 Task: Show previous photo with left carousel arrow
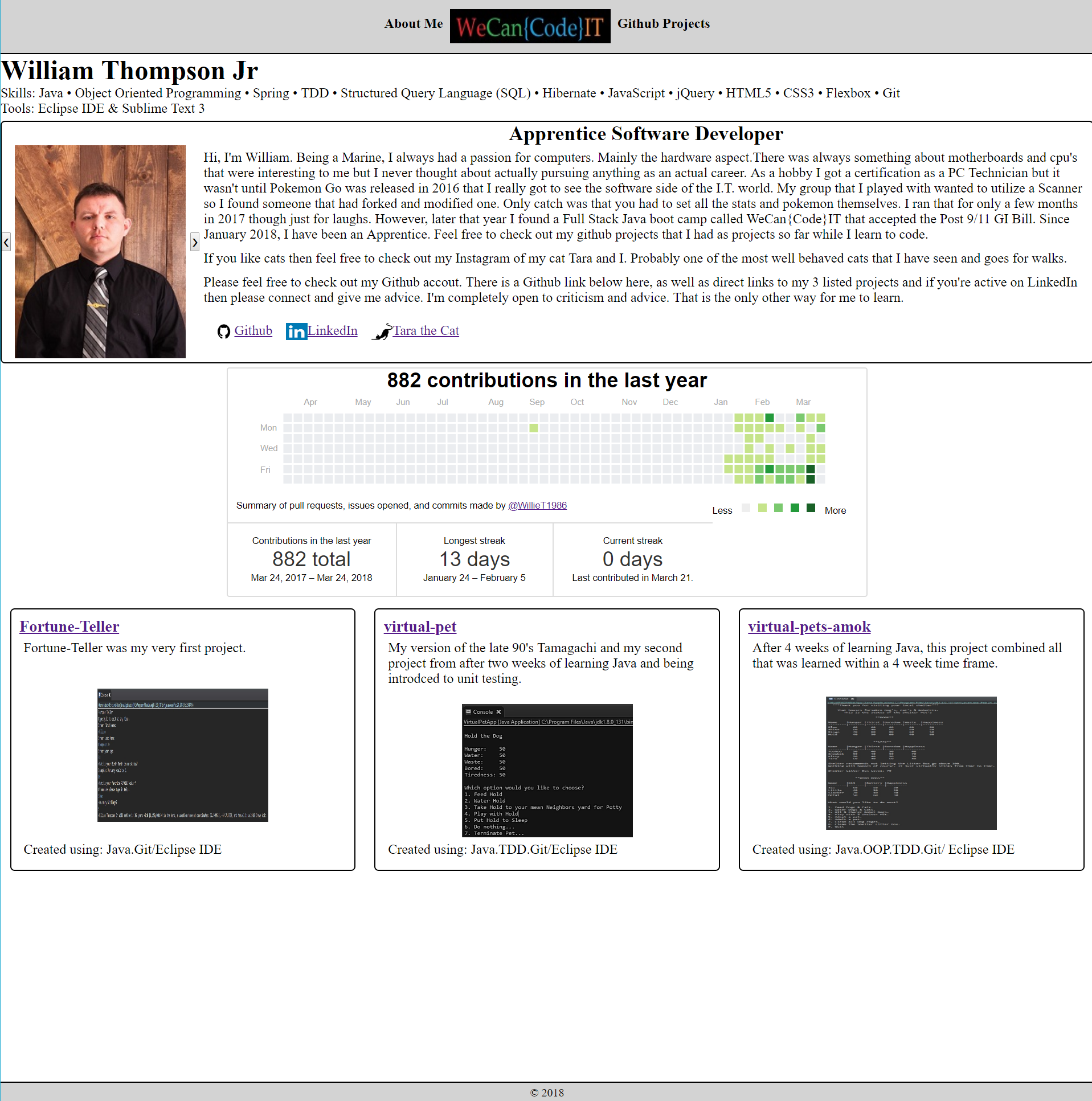tap(6, 242)
